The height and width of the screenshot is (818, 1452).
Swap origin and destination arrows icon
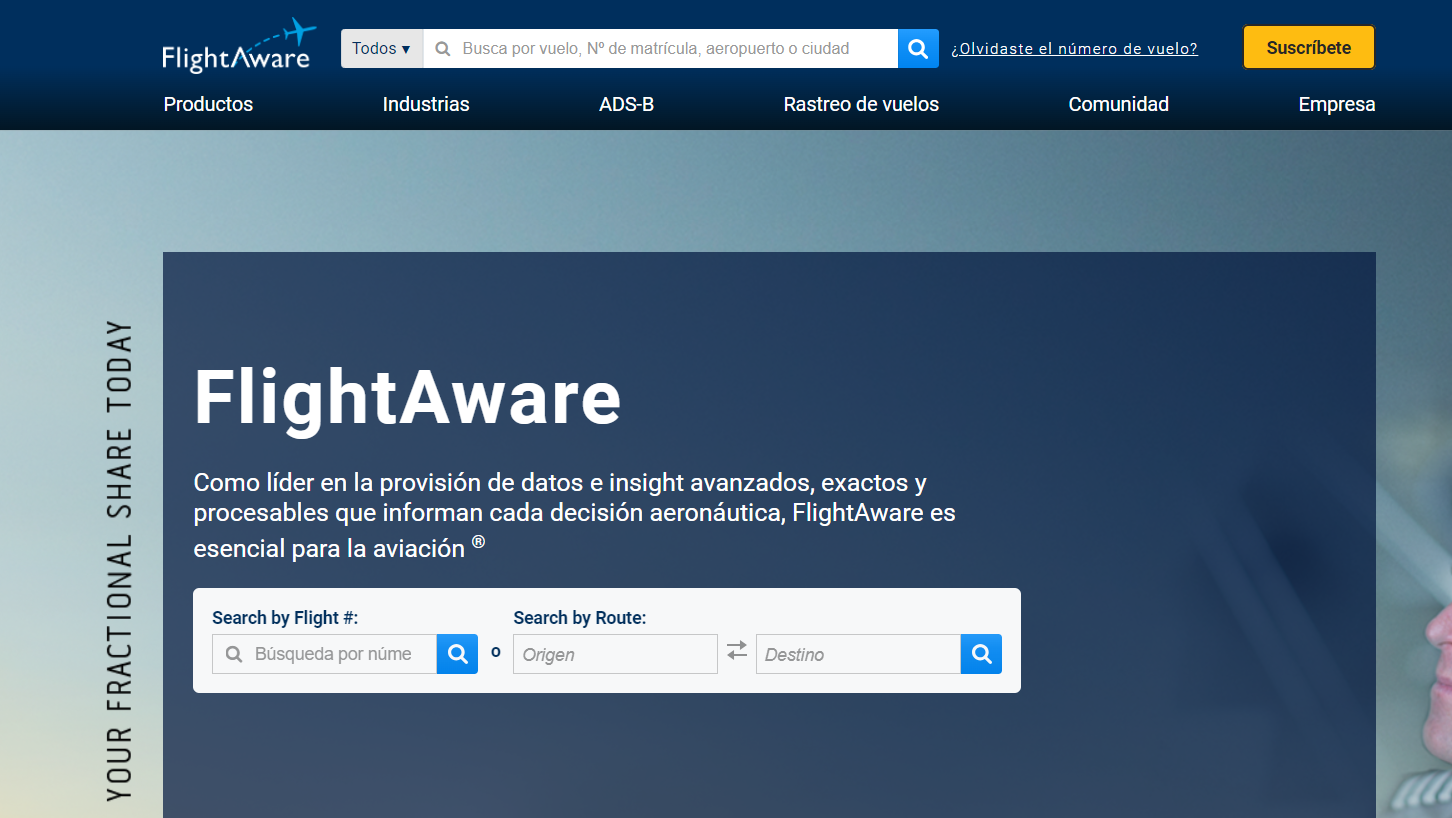tap(737, 650)
